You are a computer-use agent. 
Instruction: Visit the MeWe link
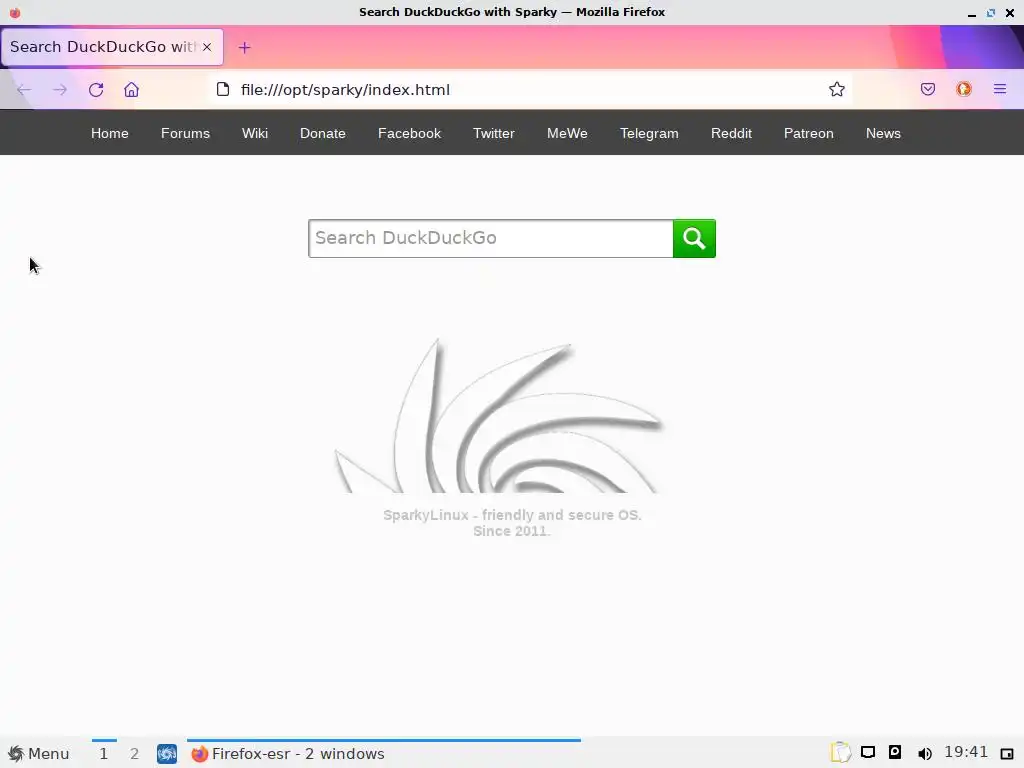coord(567,133)
